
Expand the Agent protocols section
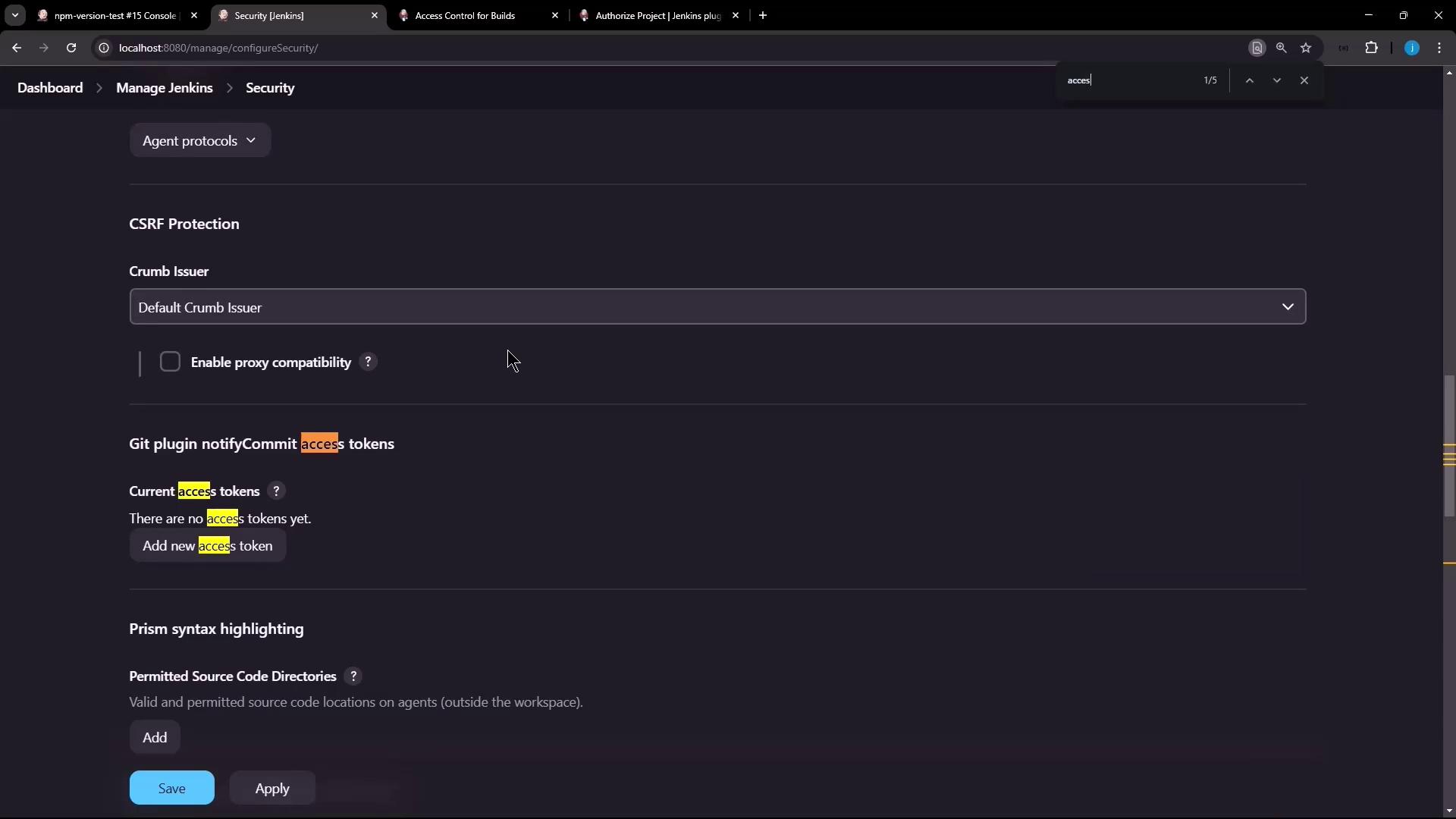[x=199, y=140]
